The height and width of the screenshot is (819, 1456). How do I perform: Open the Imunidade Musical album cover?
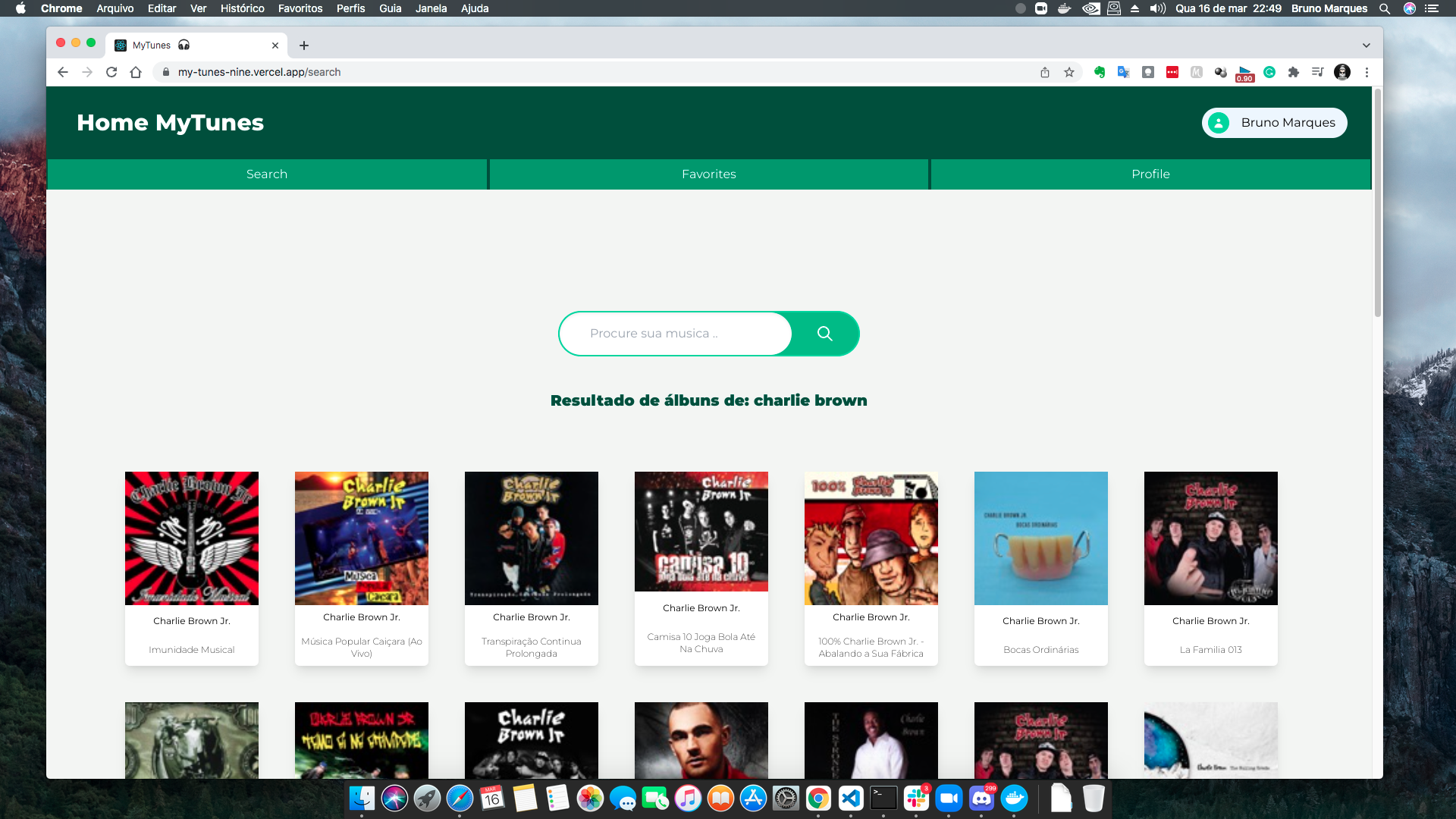192,538
